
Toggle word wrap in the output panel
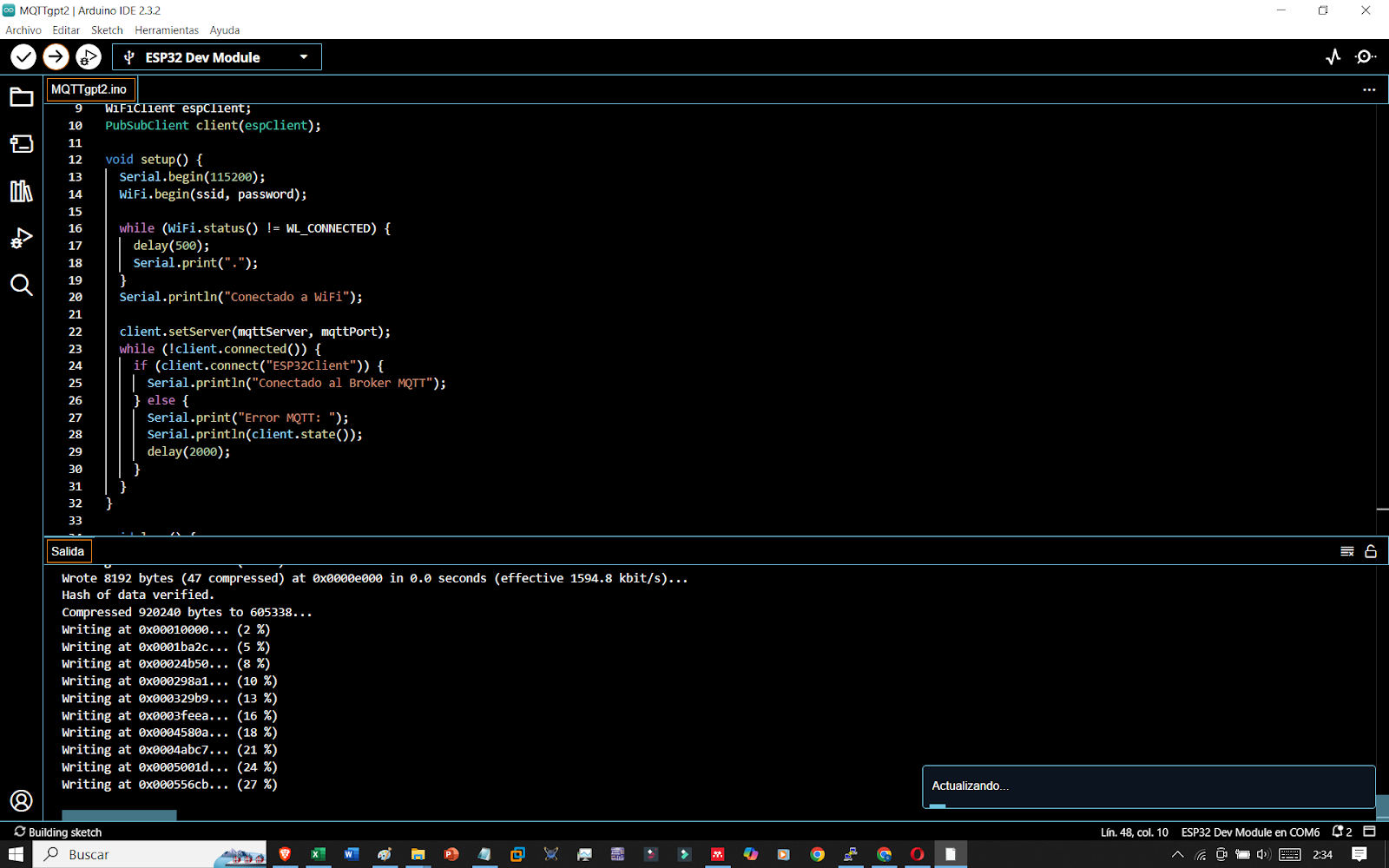click(1347, 551)
